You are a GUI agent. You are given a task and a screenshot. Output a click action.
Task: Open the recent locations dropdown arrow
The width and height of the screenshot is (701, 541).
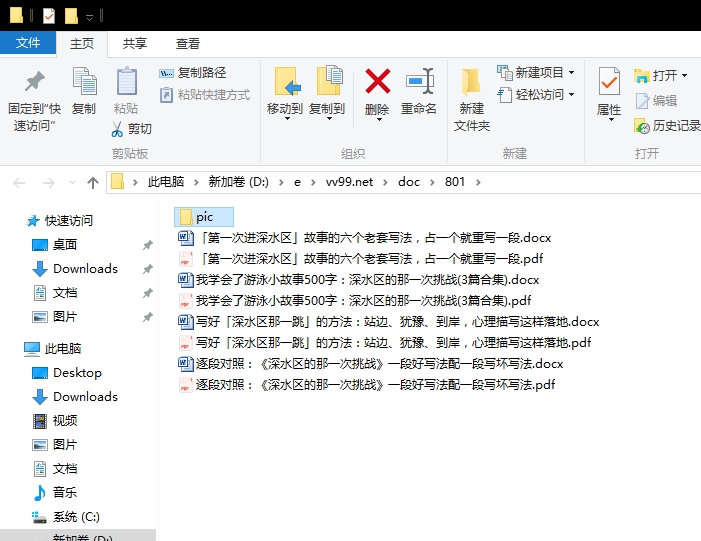click(72, 182)
